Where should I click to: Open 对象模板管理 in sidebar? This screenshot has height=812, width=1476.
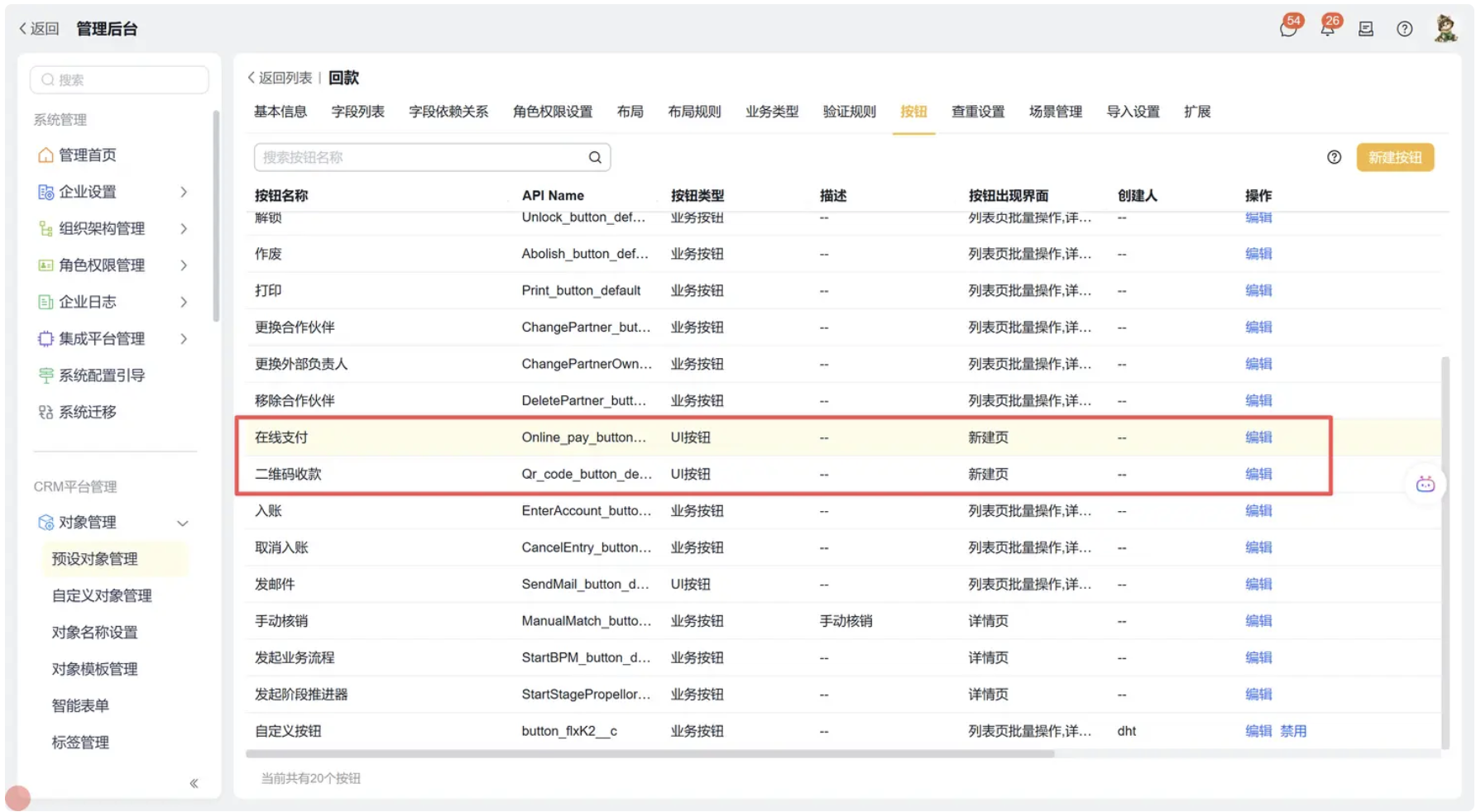[x=94, y=669]
